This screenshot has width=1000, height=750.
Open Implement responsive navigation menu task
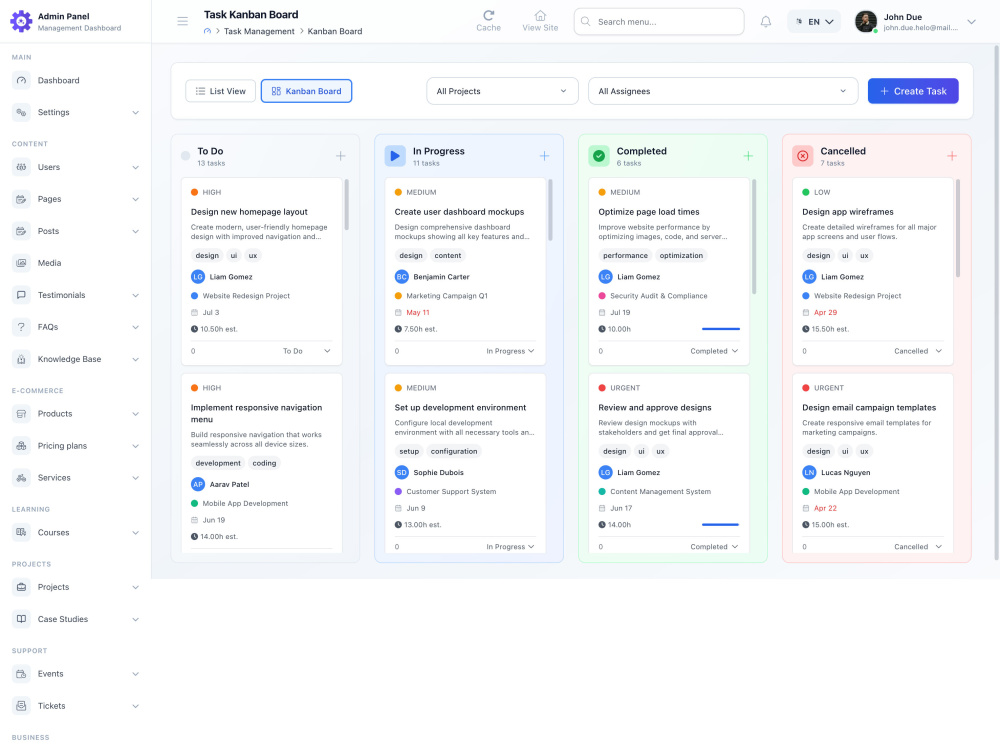click(256, 413)
